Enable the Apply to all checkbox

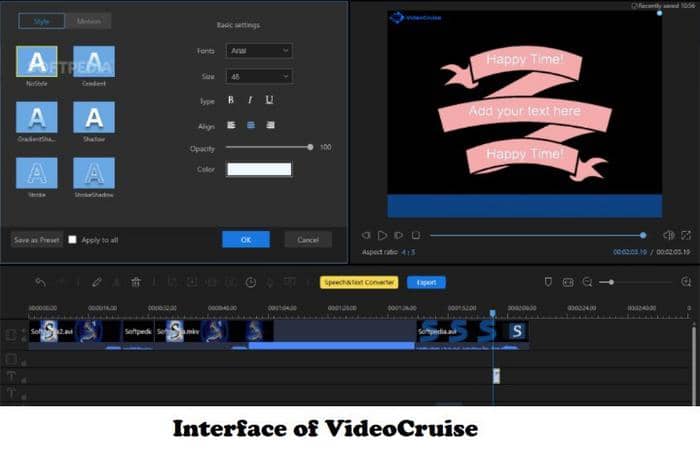point(72,240)
